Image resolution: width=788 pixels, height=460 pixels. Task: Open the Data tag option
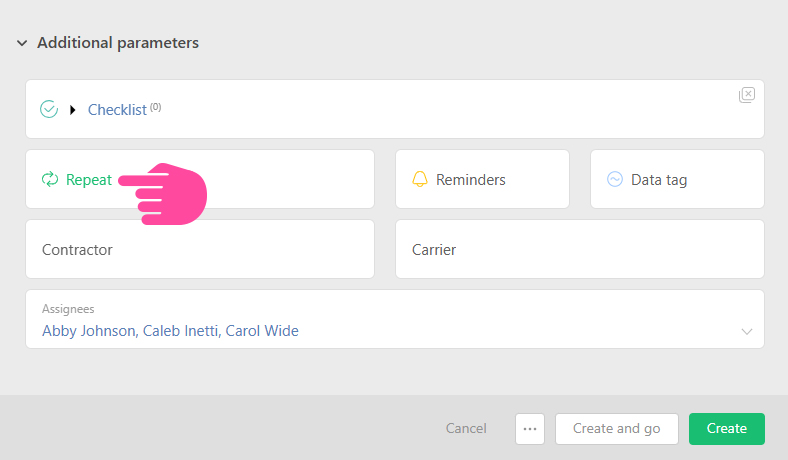659,180
